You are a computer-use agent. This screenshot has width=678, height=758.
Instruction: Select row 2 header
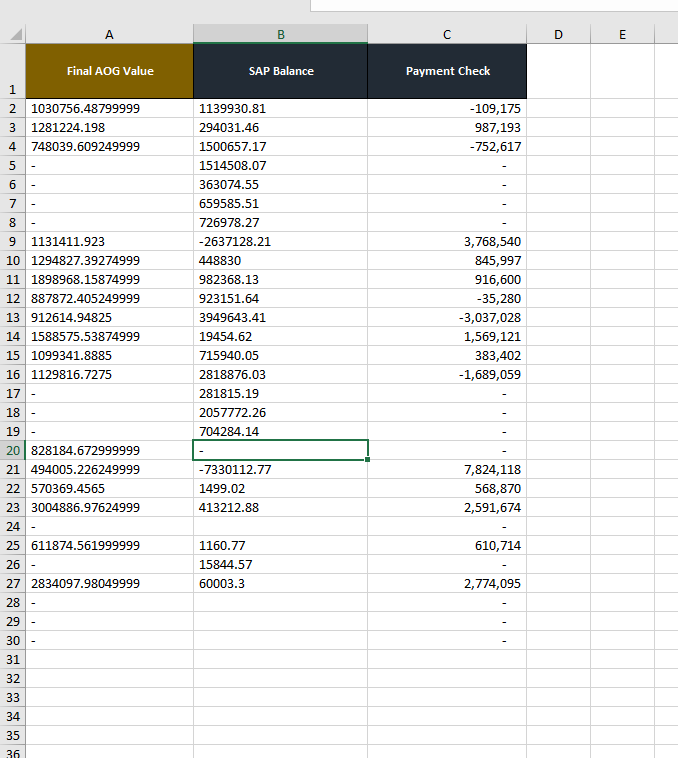pos(13,108)
